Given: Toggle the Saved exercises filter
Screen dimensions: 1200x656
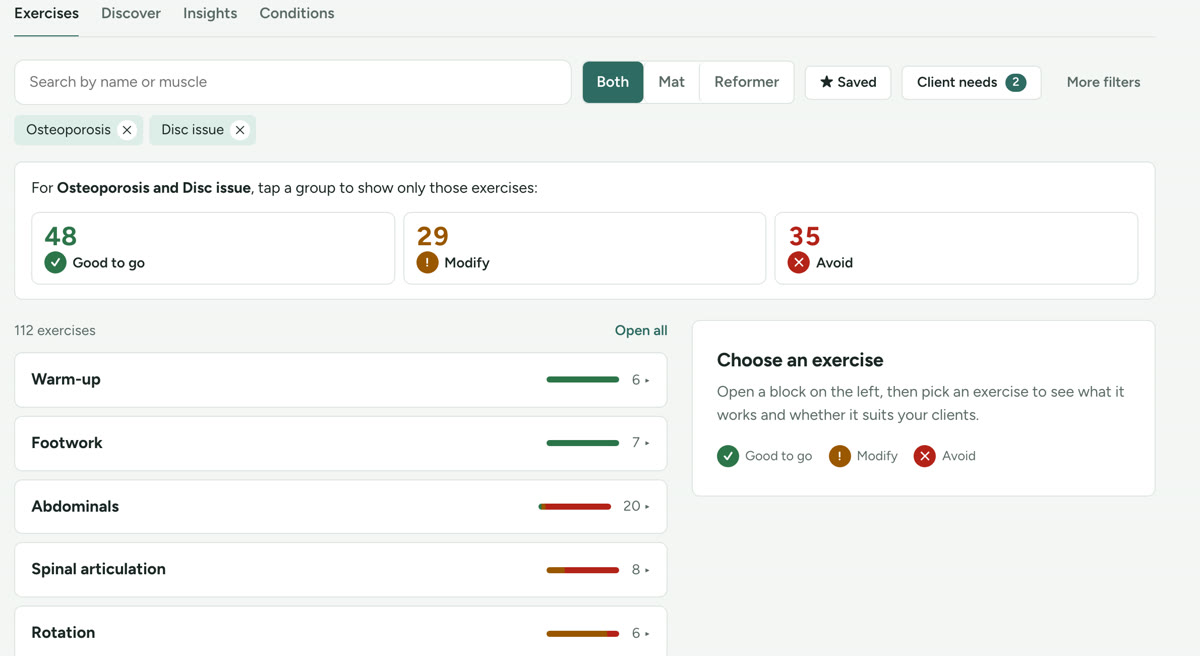Looking at the screenshot, I should (848, 82).
